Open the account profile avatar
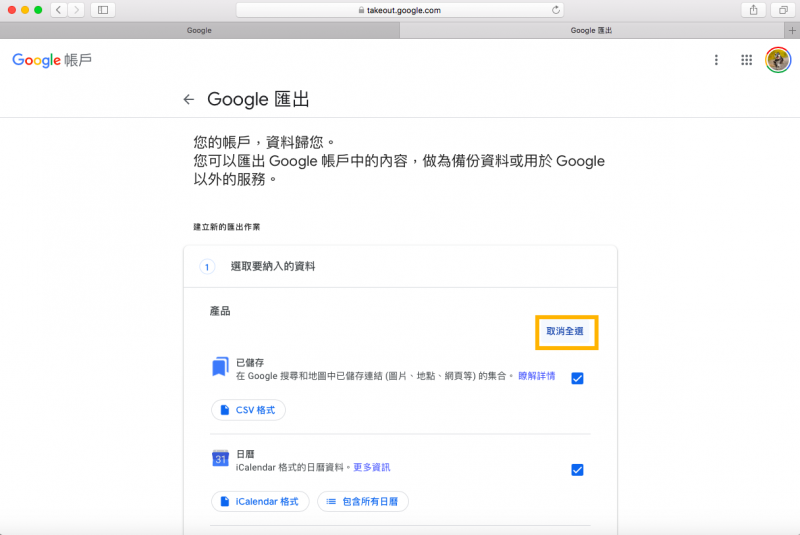 click(778, 60)
